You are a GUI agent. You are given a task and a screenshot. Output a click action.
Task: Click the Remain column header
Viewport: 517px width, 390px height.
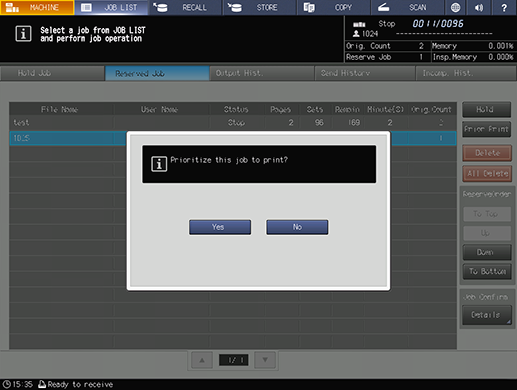click(x=347, y=109)
